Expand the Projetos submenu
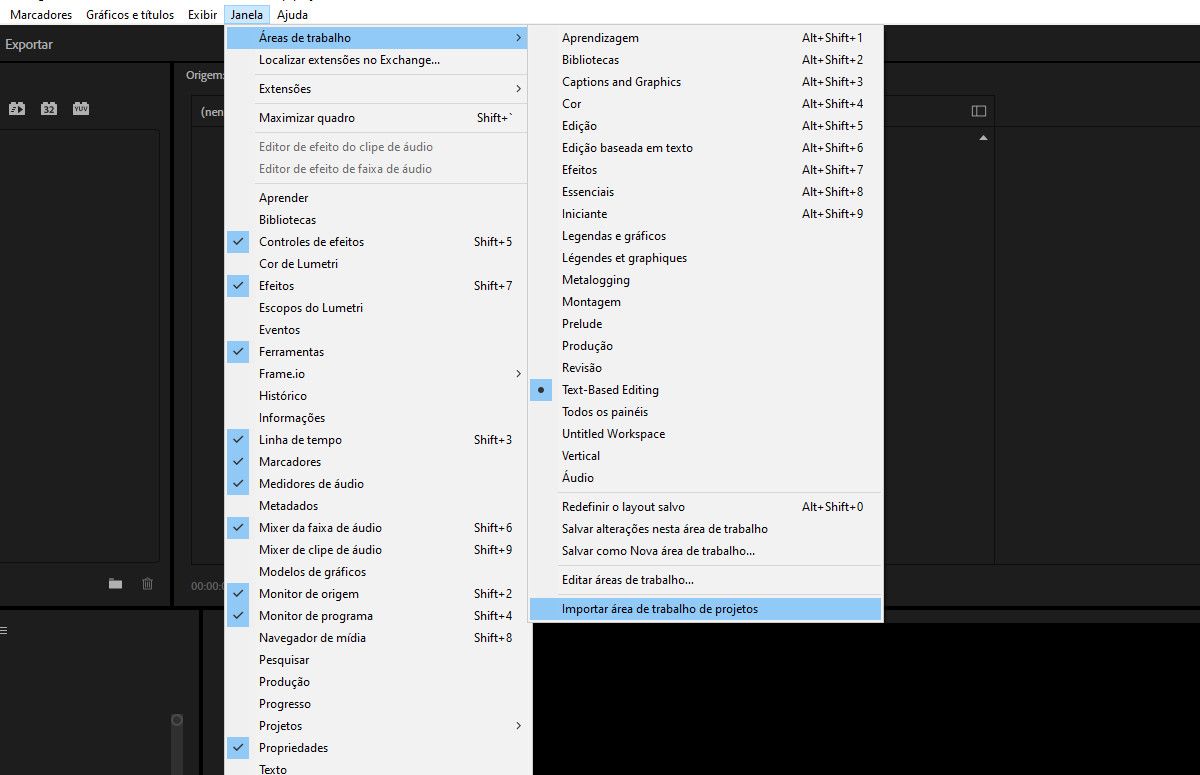Screen dimensions: 1200x775 (x=376, y=726)
